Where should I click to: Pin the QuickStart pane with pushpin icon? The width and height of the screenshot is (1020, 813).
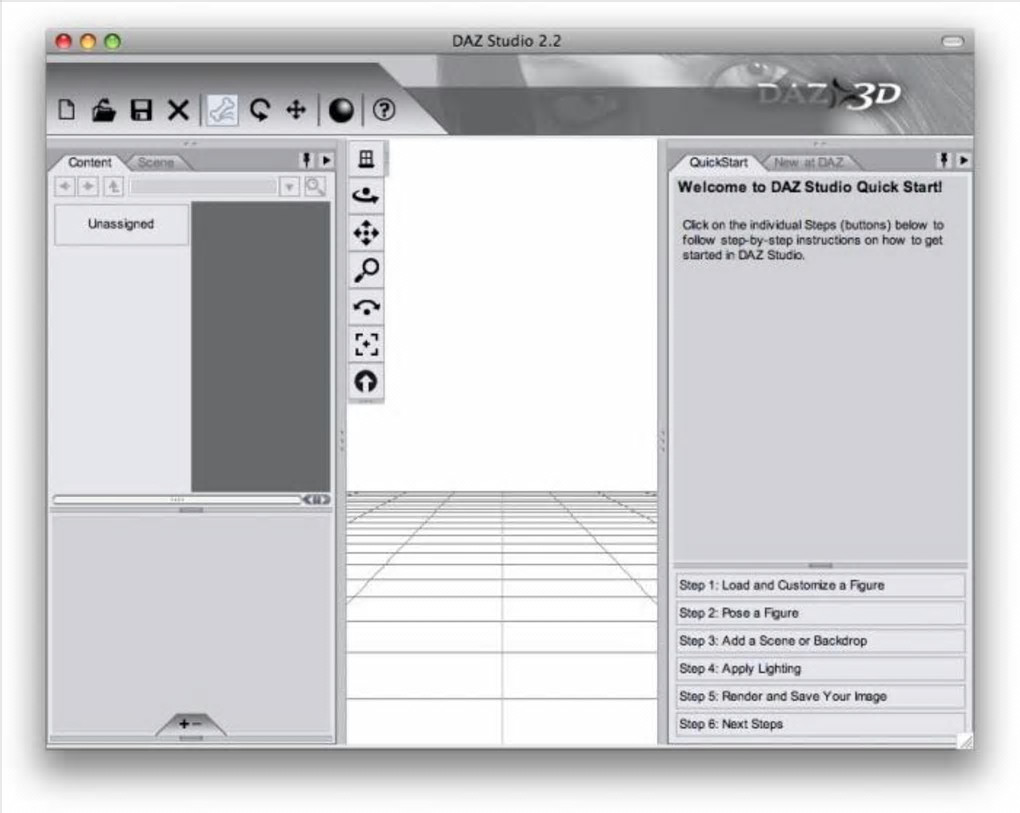pos(944,160)
